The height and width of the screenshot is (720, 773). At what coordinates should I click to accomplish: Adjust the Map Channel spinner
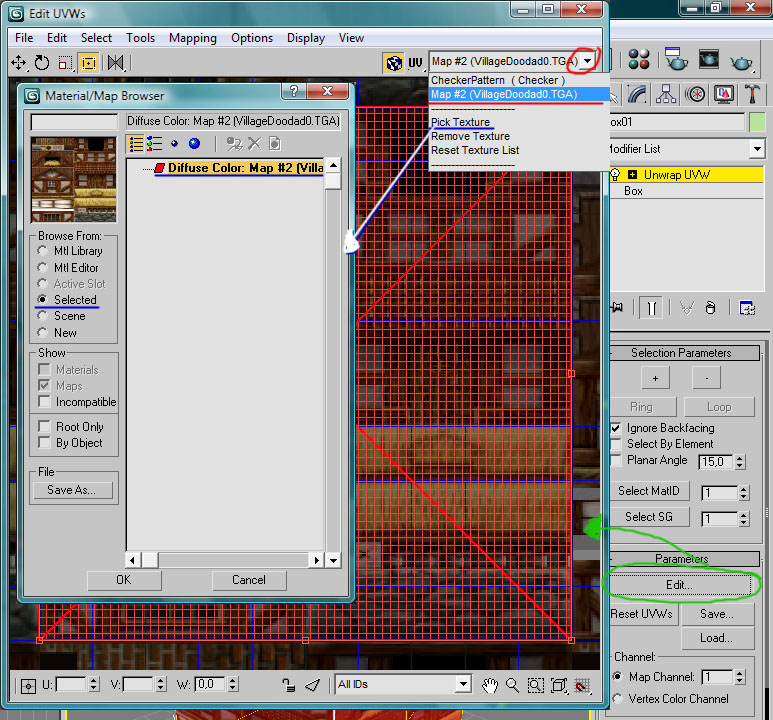pos(739,677)
